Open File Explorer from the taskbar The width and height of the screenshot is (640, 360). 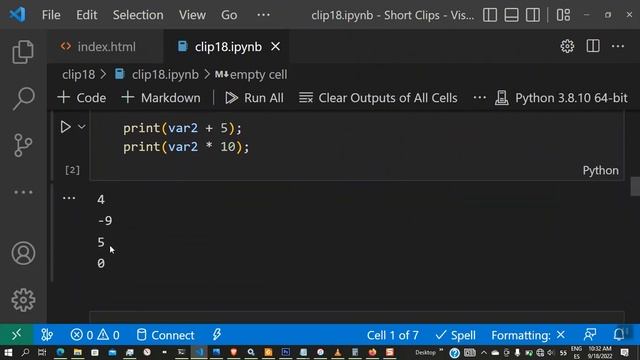[x=78, y=352]
